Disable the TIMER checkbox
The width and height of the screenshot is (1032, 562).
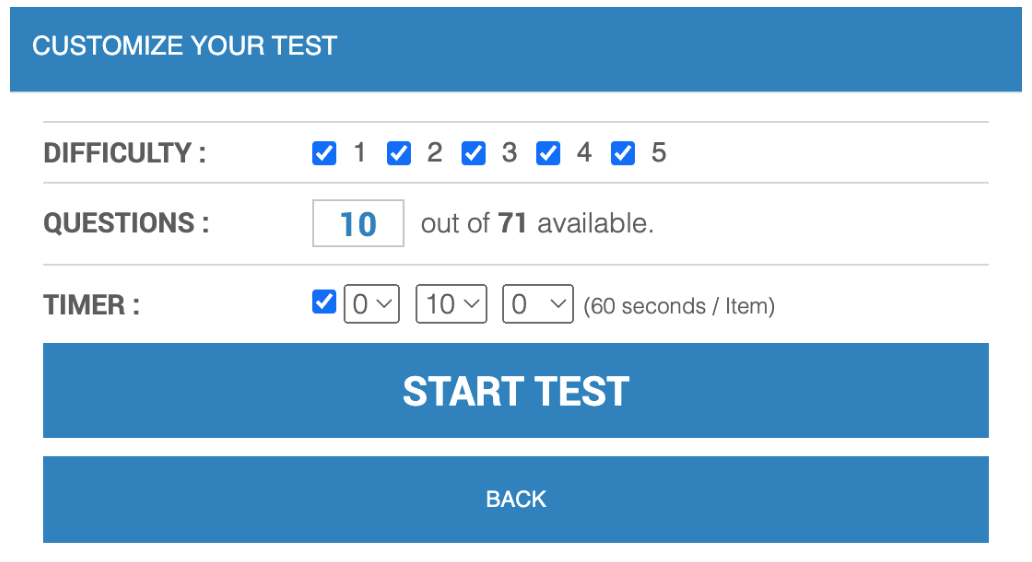[324, 302]
